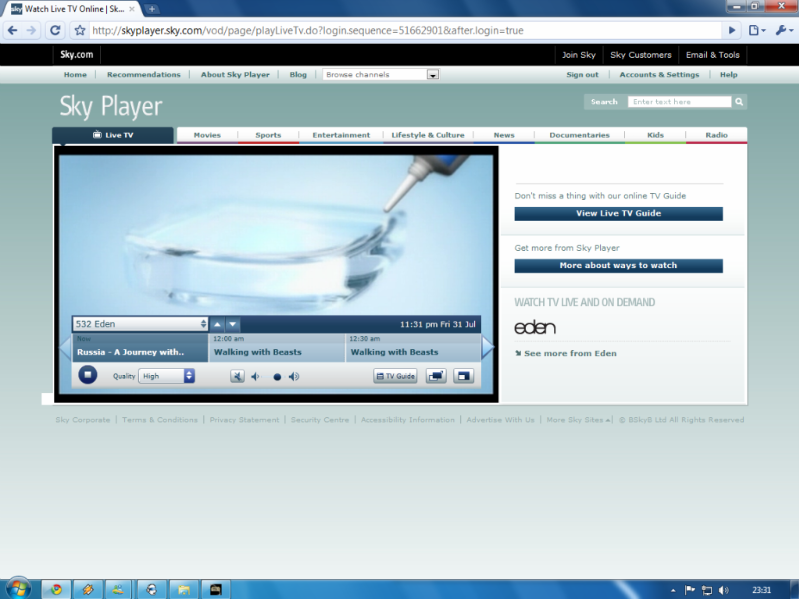
Task: Open browser page menu
Action: coord(757,31)
